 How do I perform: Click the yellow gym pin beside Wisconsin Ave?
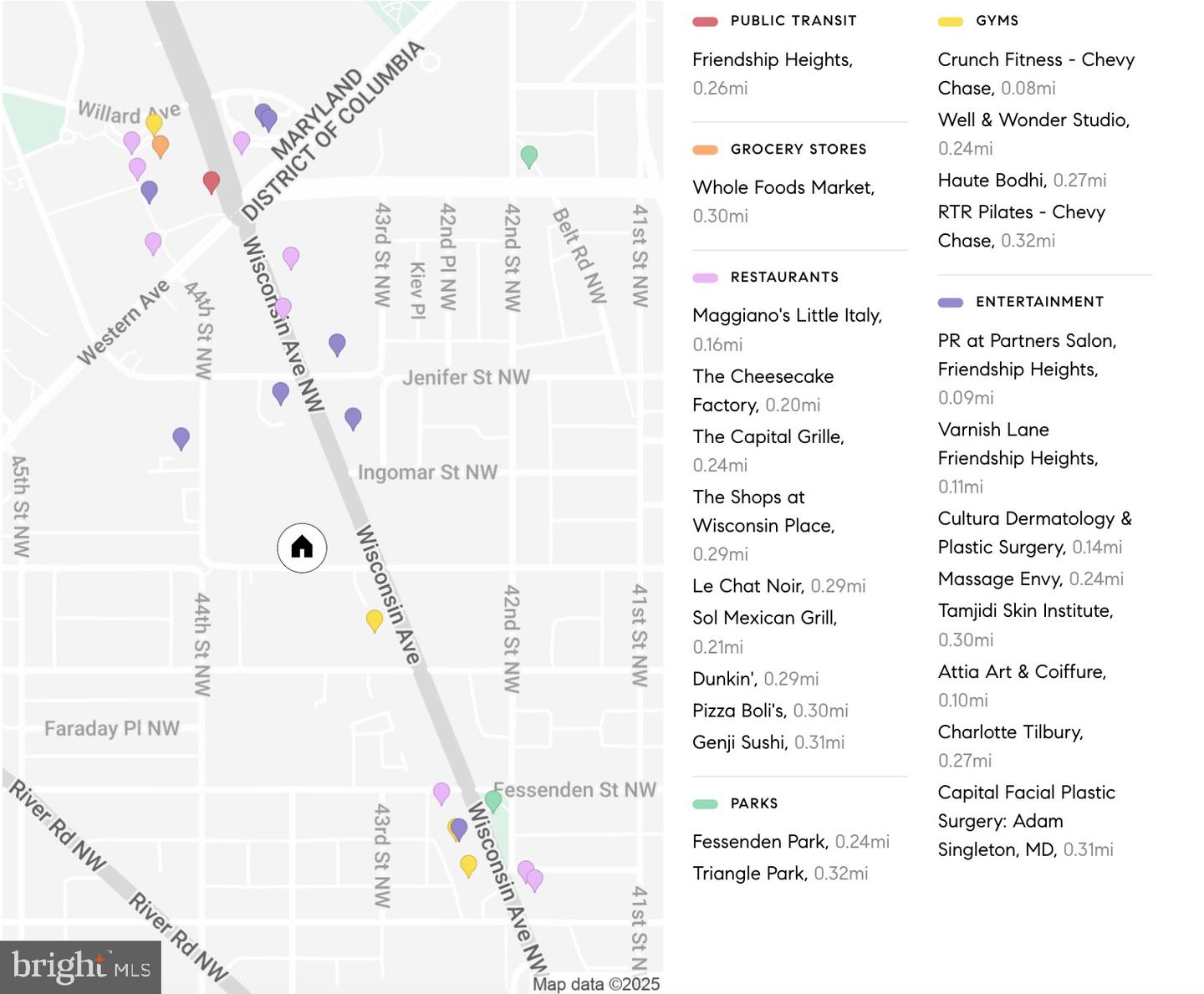[375, 620]
